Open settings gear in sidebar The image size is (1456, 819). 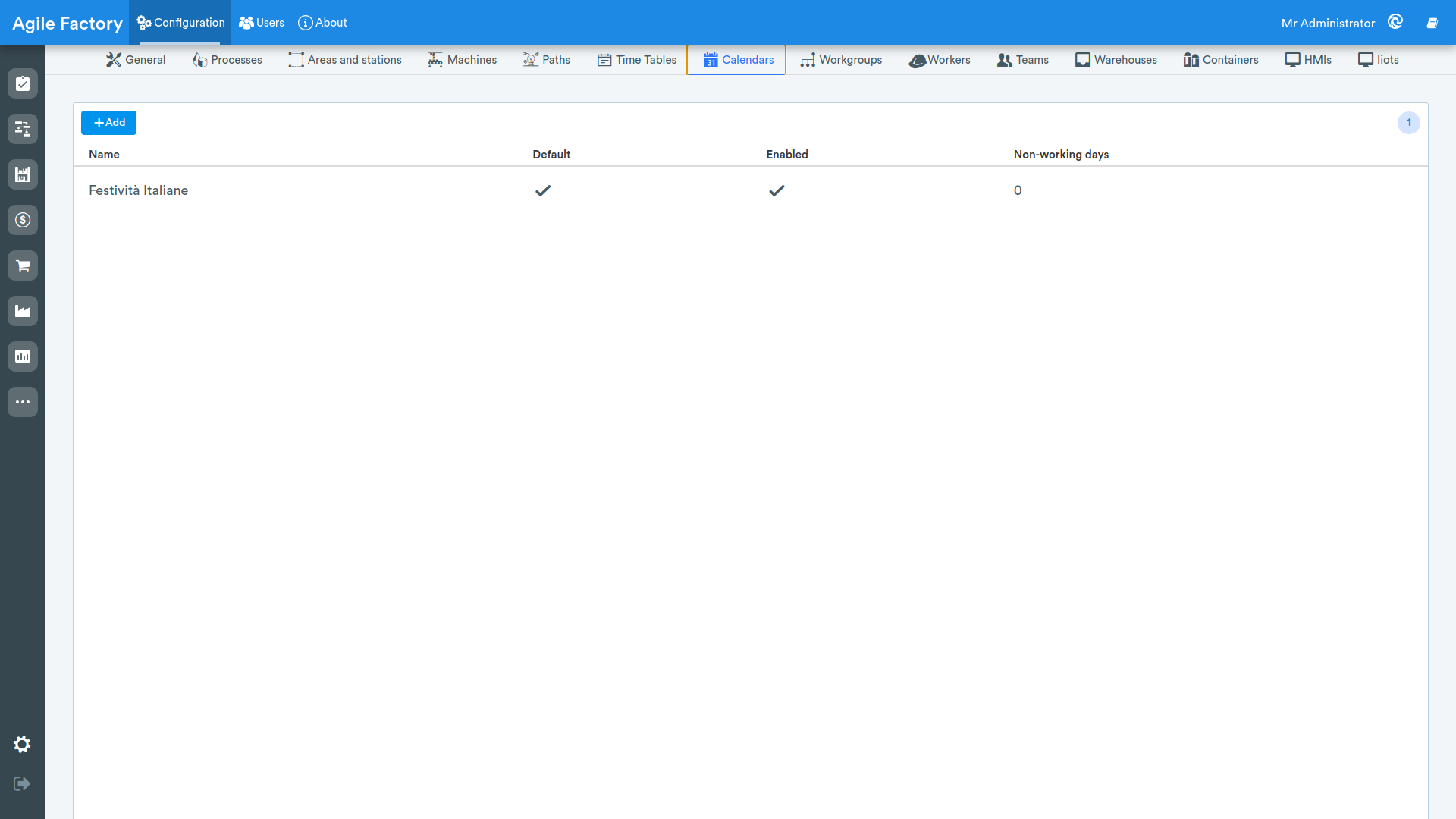(22, 745)
